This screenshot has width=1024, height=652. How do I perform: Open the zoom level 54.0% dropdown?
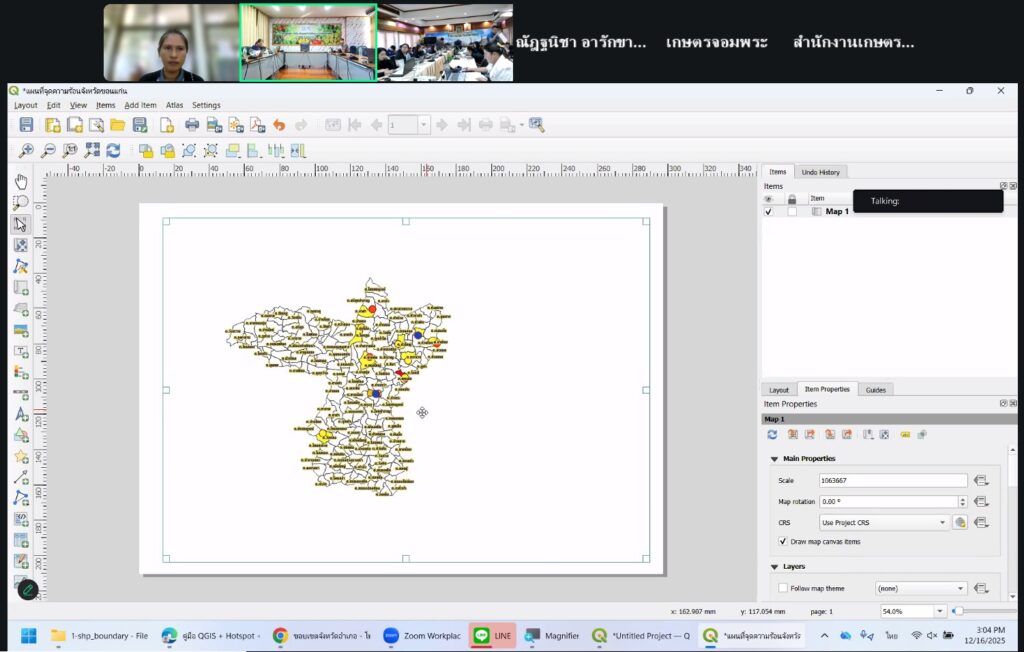tap(939, 611)
